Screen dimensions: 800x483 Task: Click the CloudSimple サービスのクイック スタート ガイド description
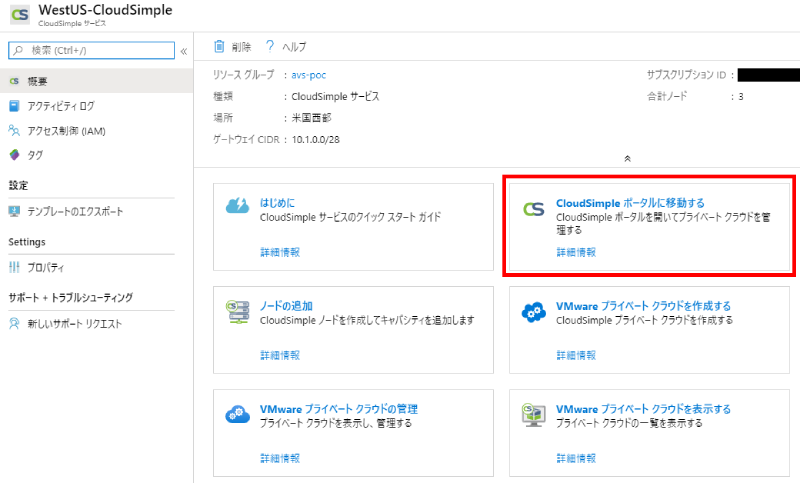click(x=351, y=217)
